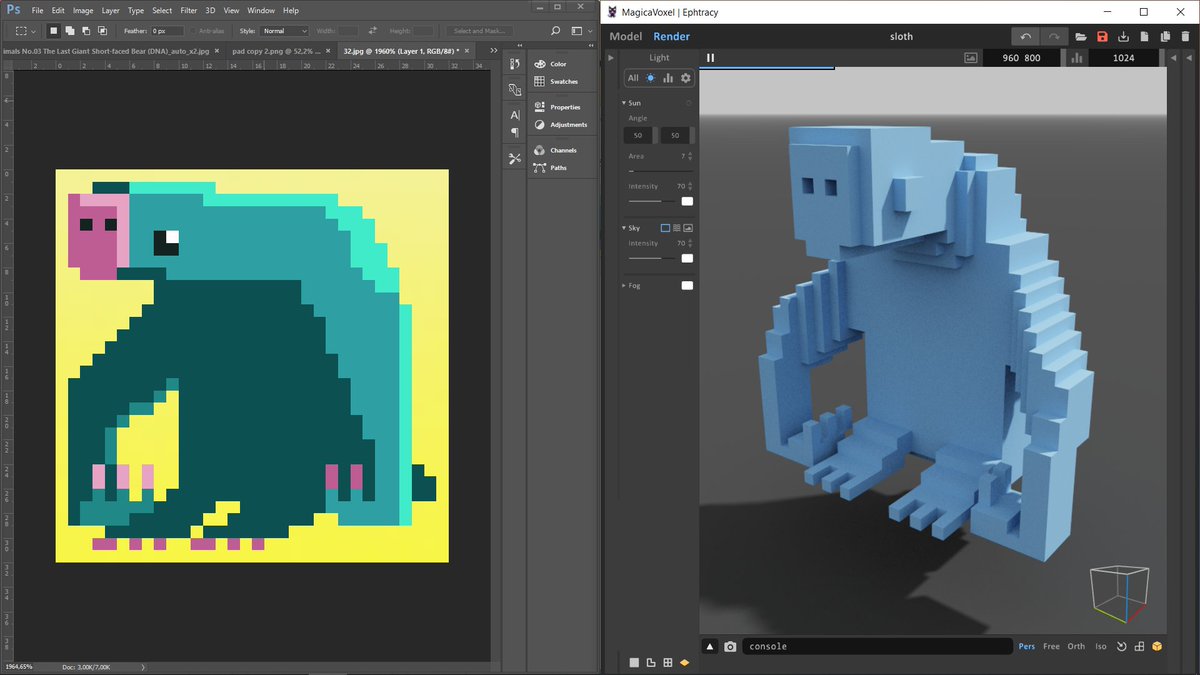Click the Fog color swatch
This screenshot has width=1200, height=675.
(687, 286)
